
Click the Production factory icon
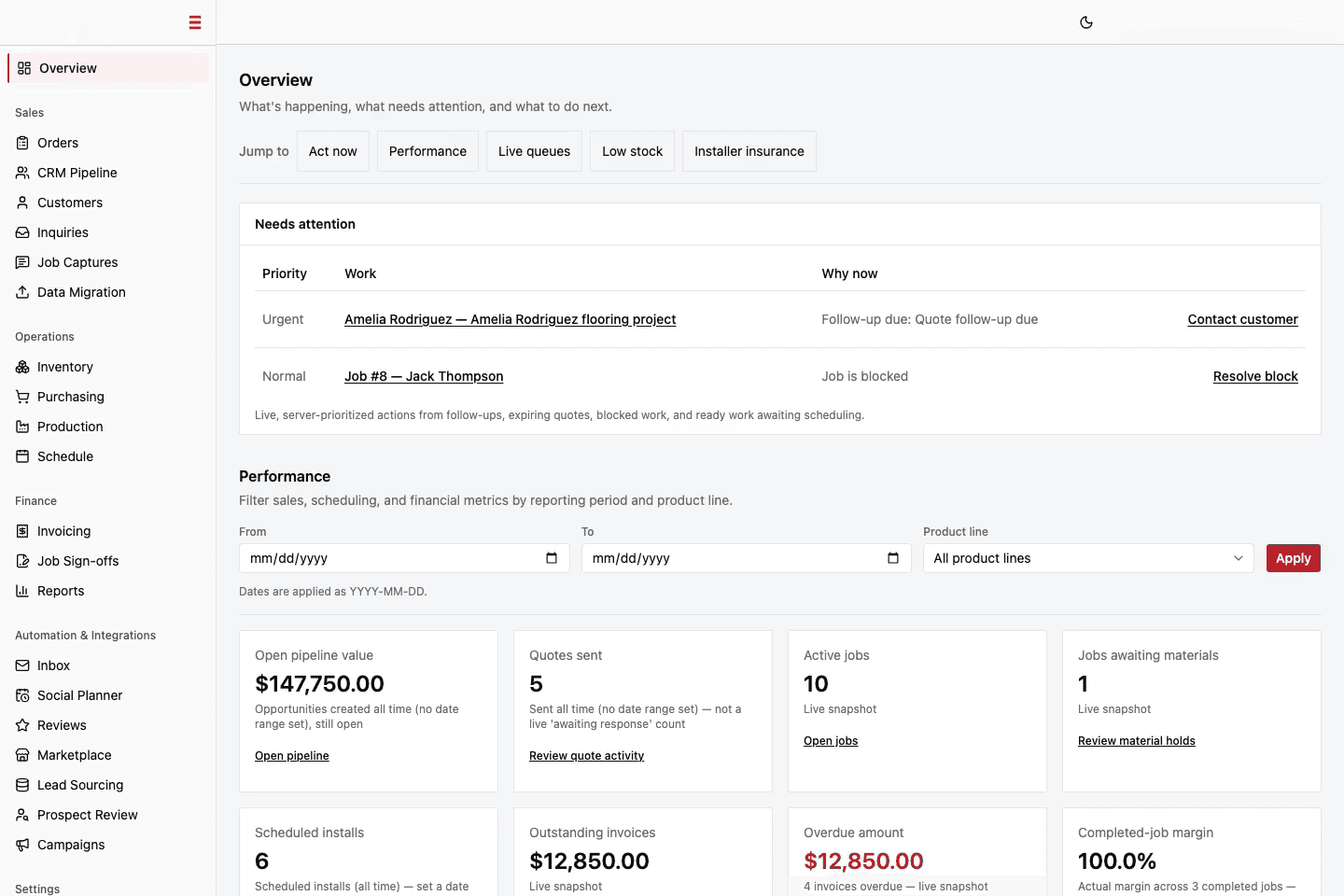22,427
